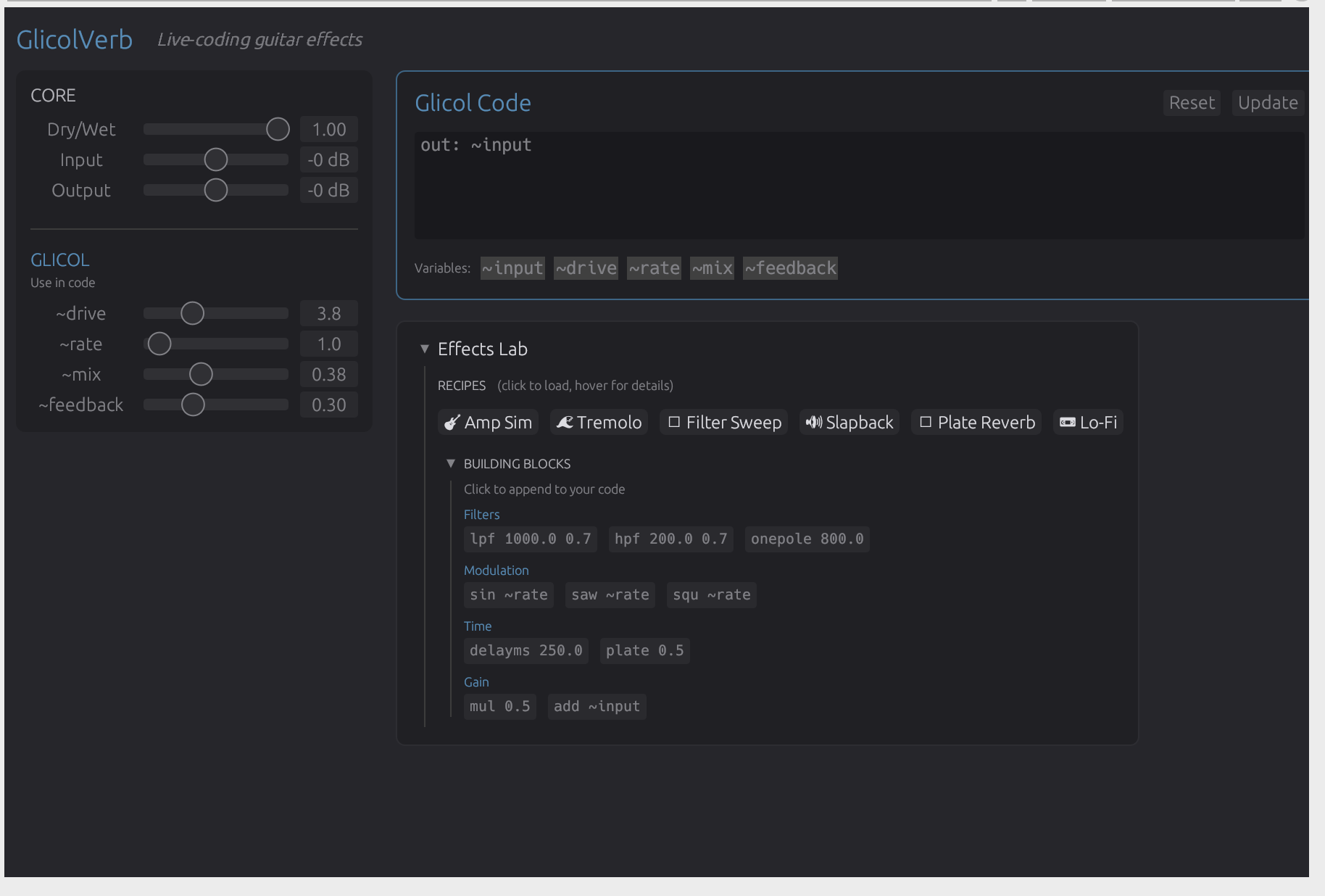Append the saw ~rate block

point(610,595)
